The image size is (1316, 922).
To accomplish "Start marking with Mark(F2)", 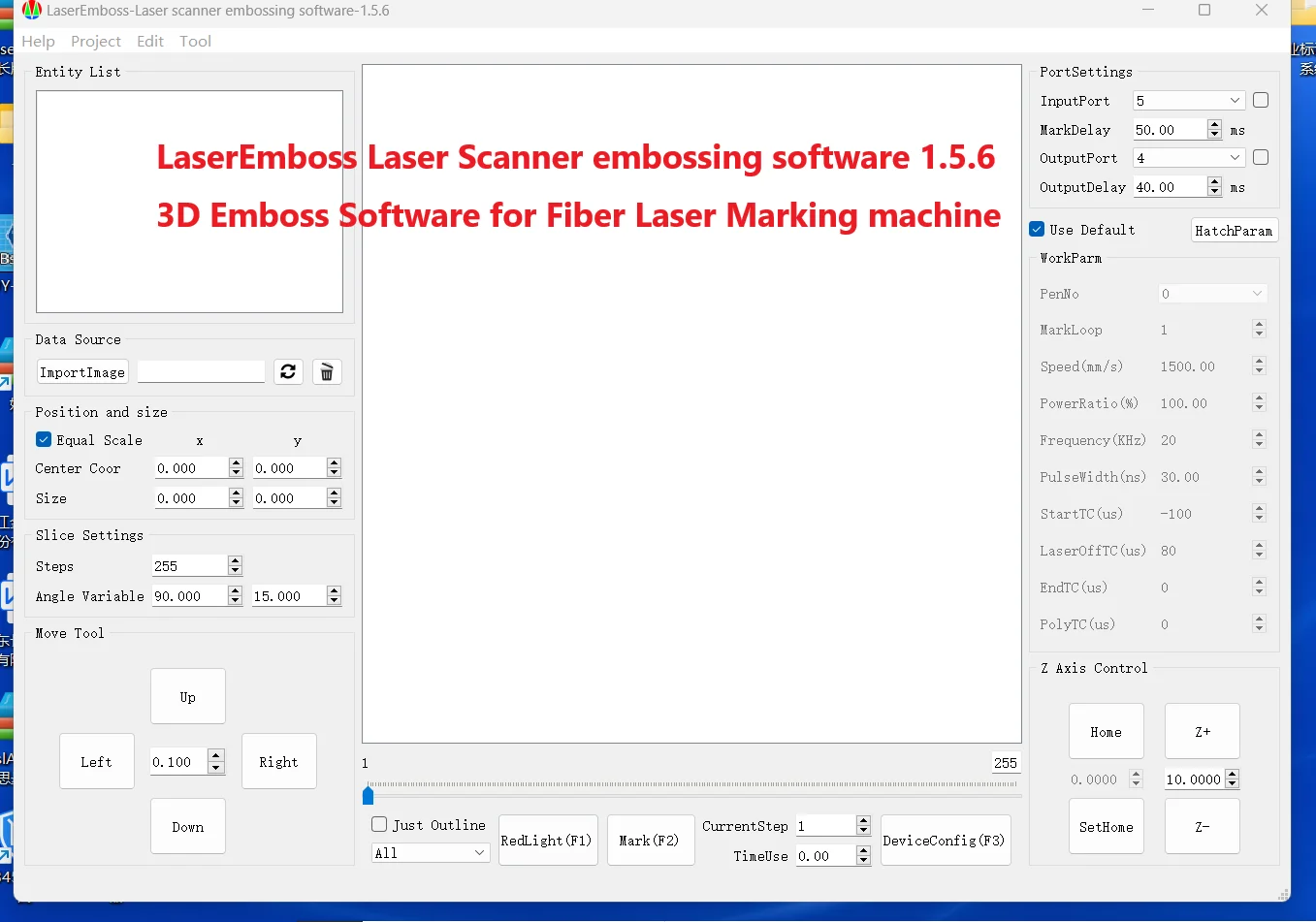I will click(650, 840).
